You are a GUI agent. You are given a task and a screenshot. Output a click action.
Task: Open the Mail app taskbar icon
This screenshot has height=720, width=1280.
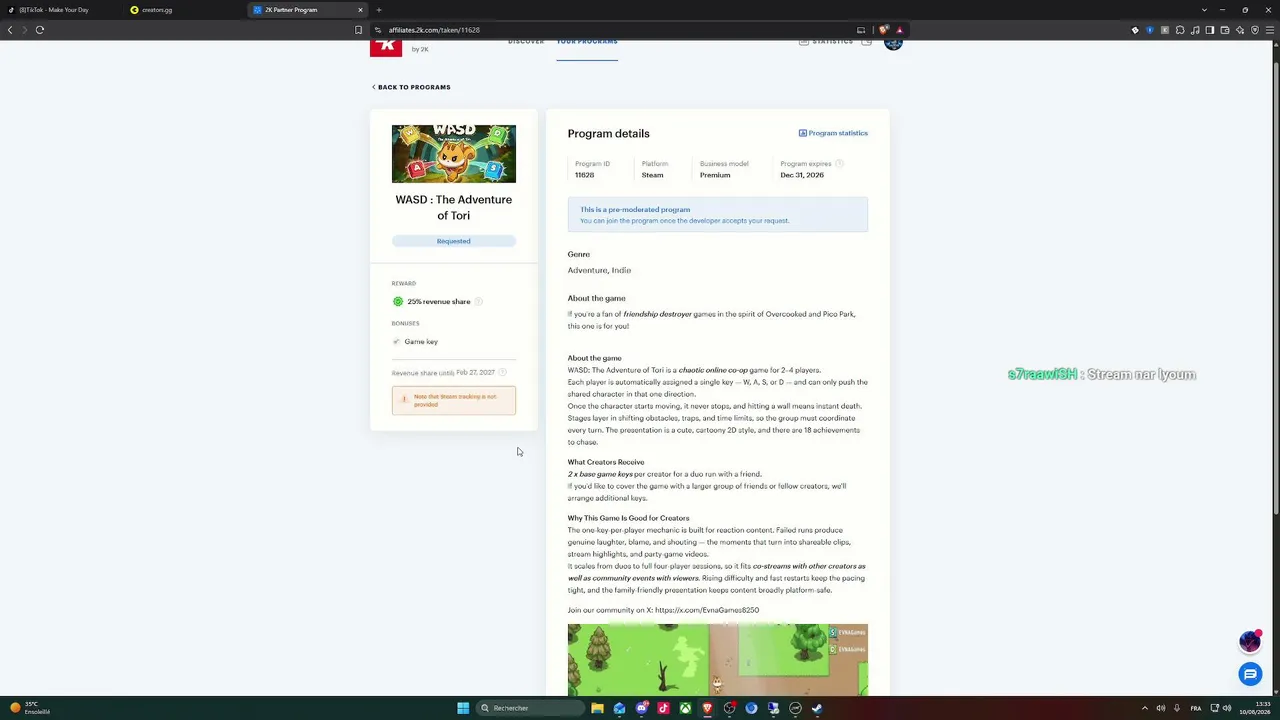point(619,708)
